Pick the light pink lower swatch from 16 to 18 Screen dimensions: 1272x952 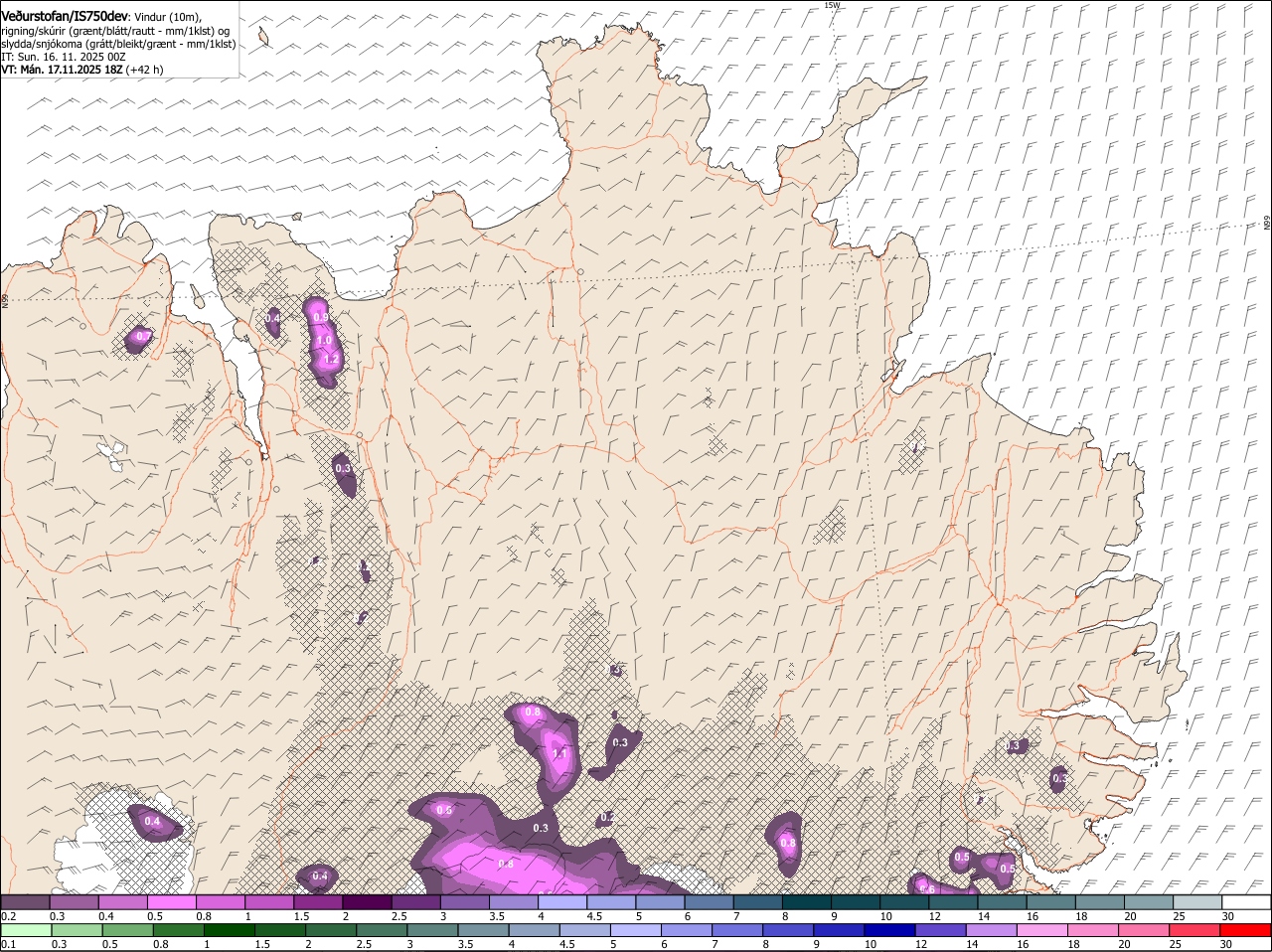pyautogui.click(x=1041, y=930)
